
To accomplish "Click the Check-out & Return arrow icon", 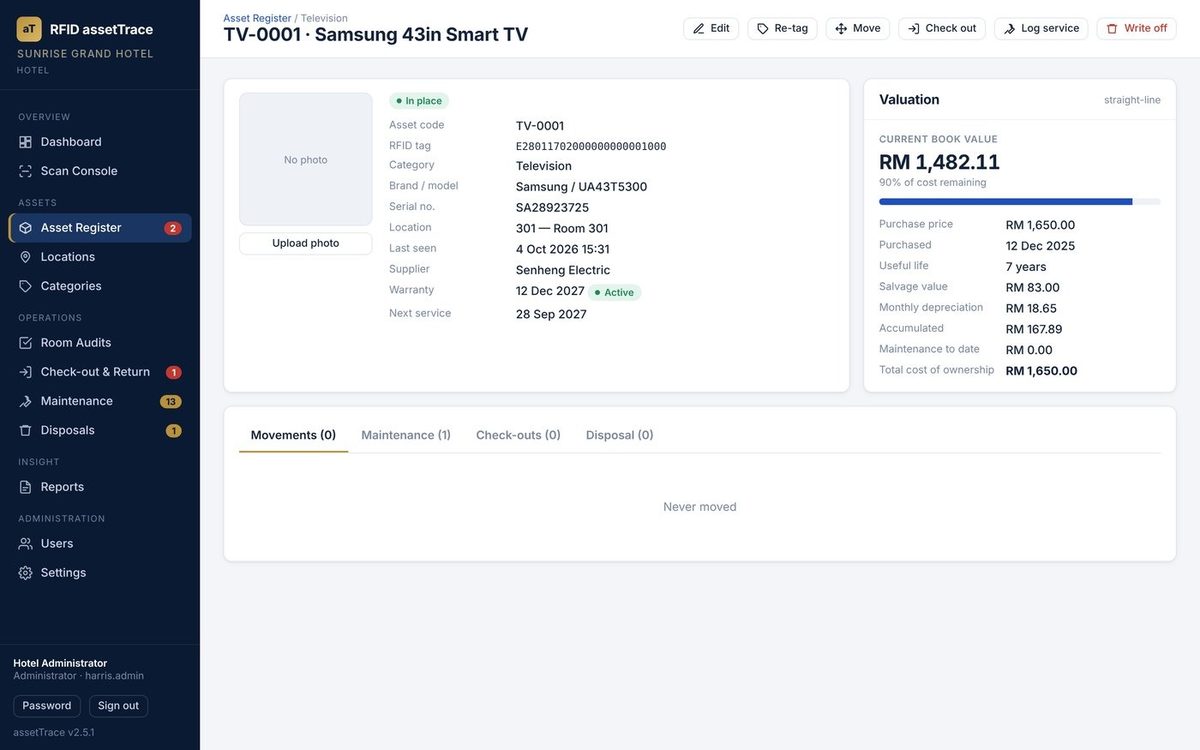I will (x=26, y=372).
